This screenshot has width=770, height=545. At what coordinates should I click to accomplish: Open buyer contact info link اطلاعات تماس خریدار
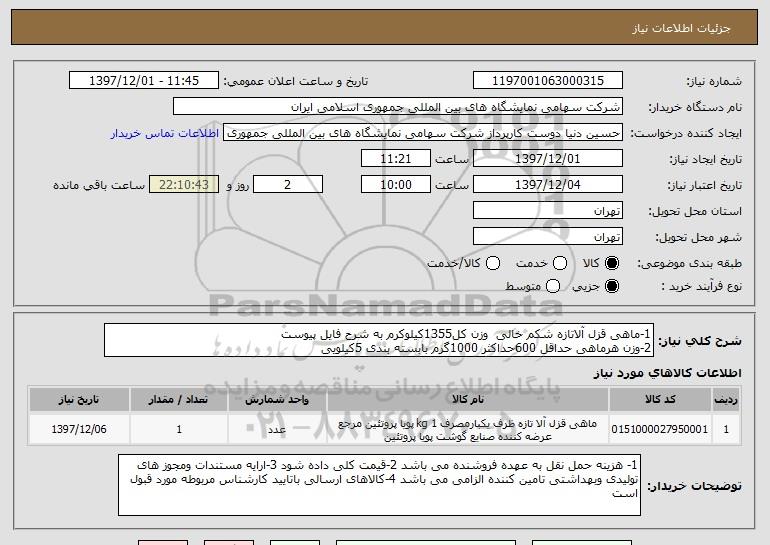pos(165,133)
